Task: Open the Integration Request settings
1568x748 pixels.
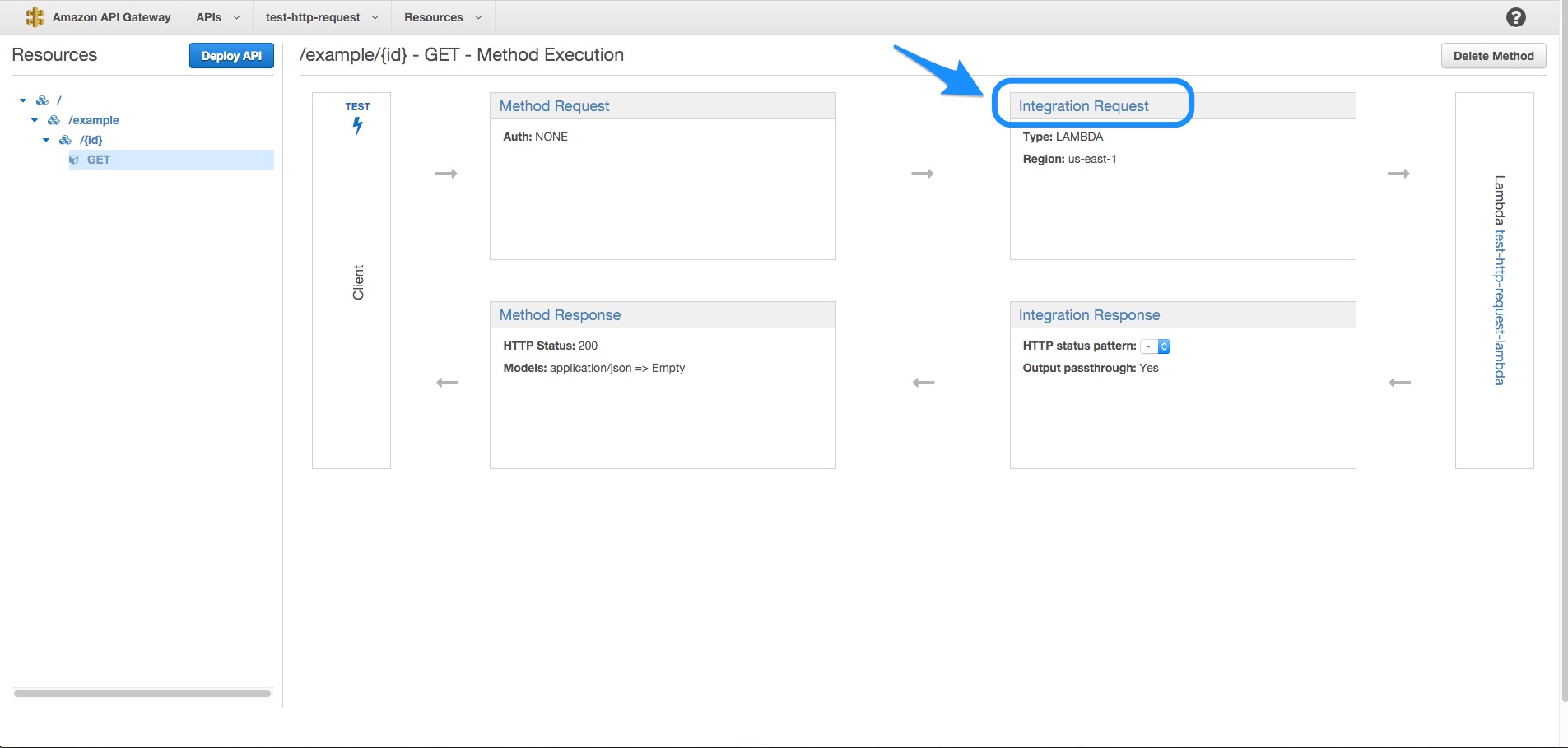Action: click(1083, 105)
